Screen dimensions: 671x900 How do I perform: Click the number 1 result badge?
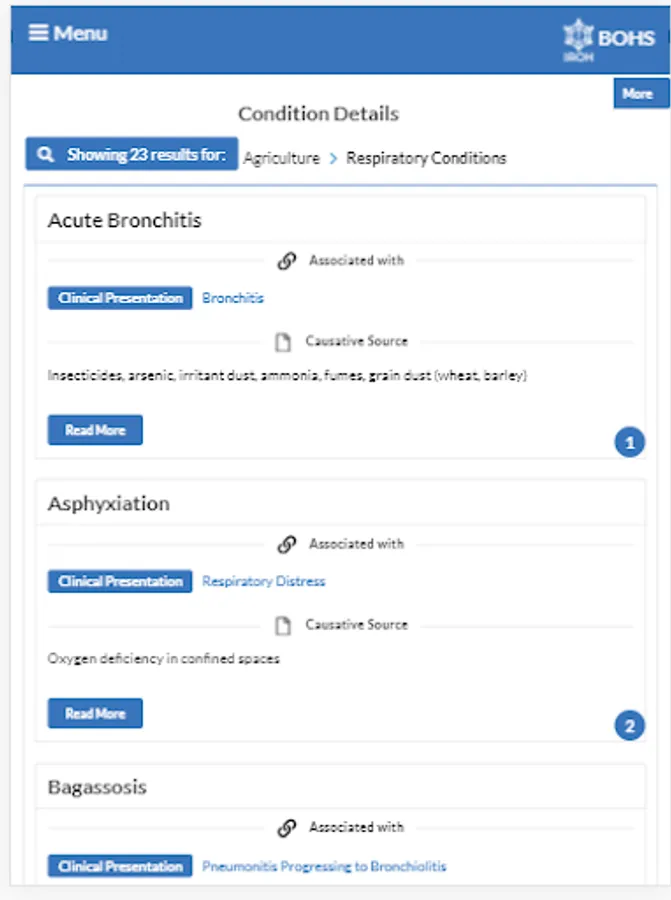(x=629, y=442)
